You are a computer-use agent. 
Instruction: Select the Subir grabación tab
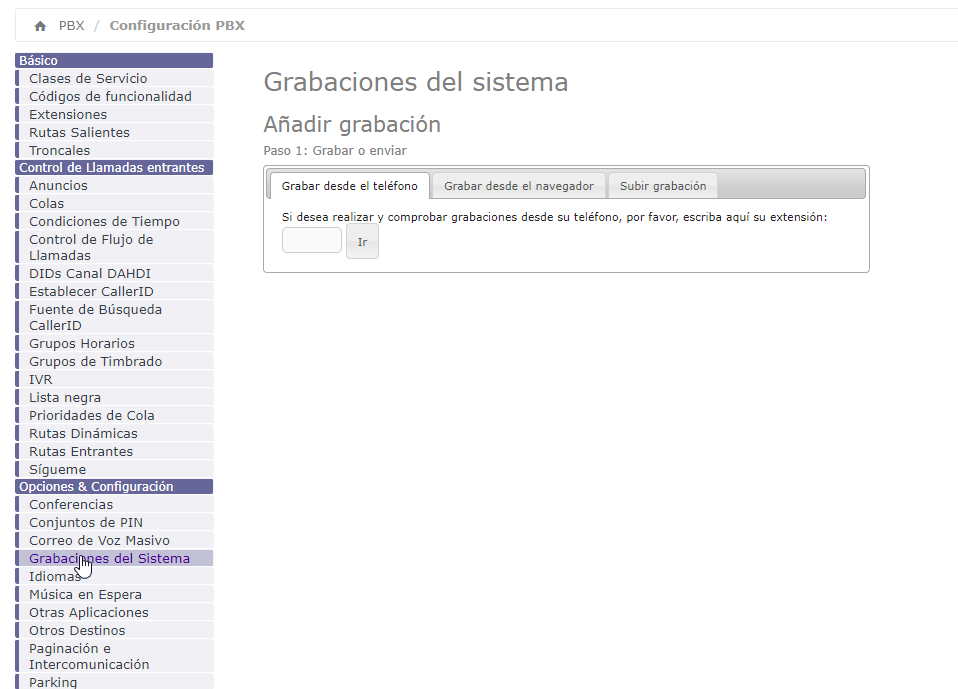tap(662, 186)
